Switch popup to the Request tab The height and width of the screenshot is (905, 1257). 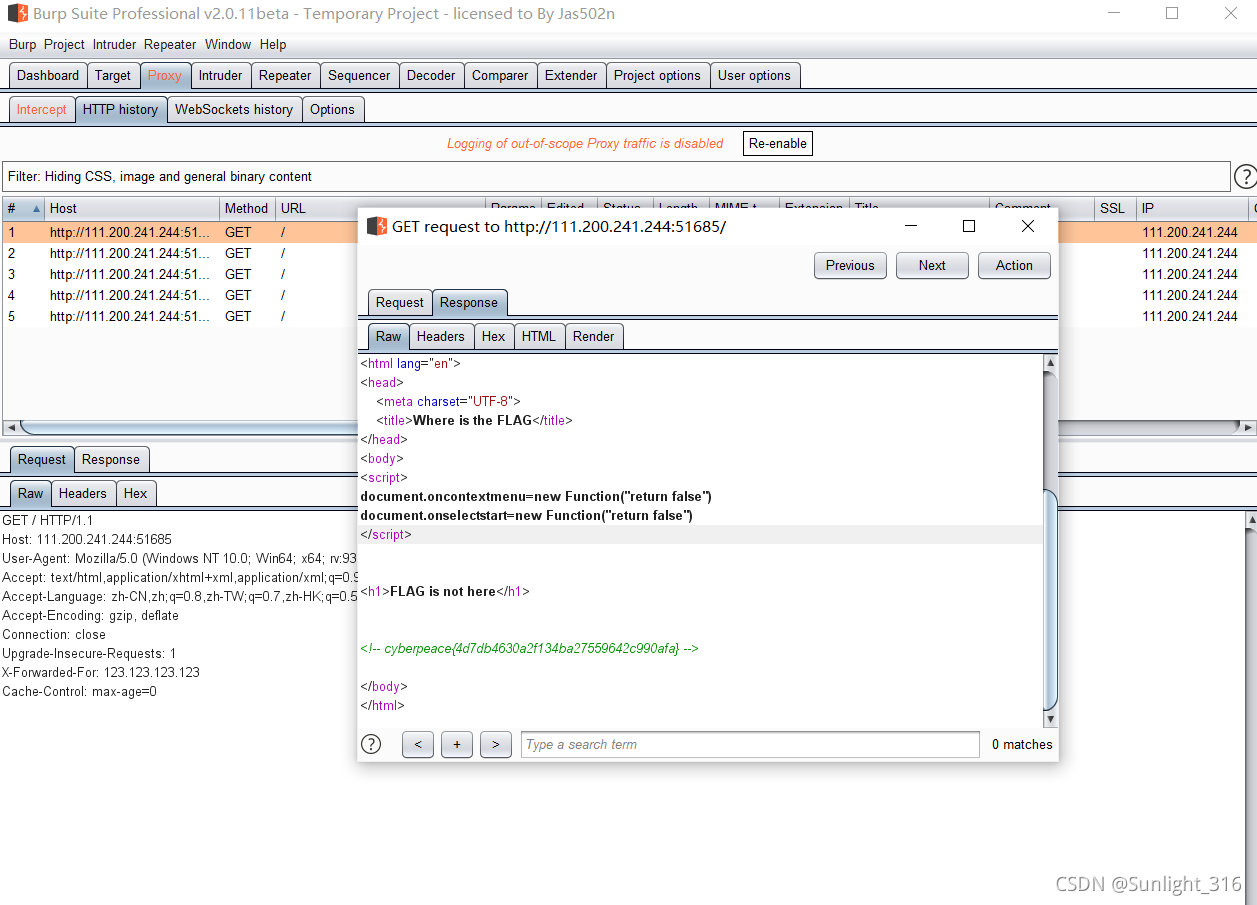click(400, 303)
